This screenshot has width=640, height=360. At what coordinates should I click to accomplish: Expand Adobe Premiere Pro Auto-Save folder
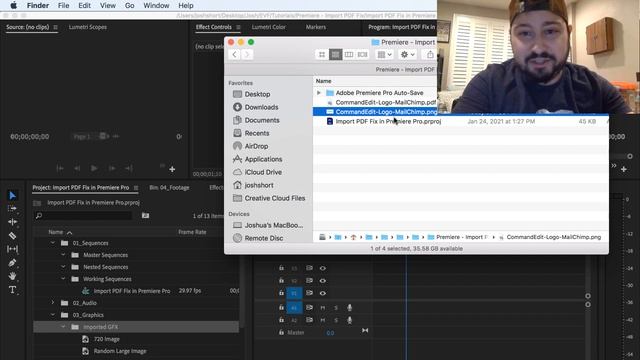(x=319, y=93)
